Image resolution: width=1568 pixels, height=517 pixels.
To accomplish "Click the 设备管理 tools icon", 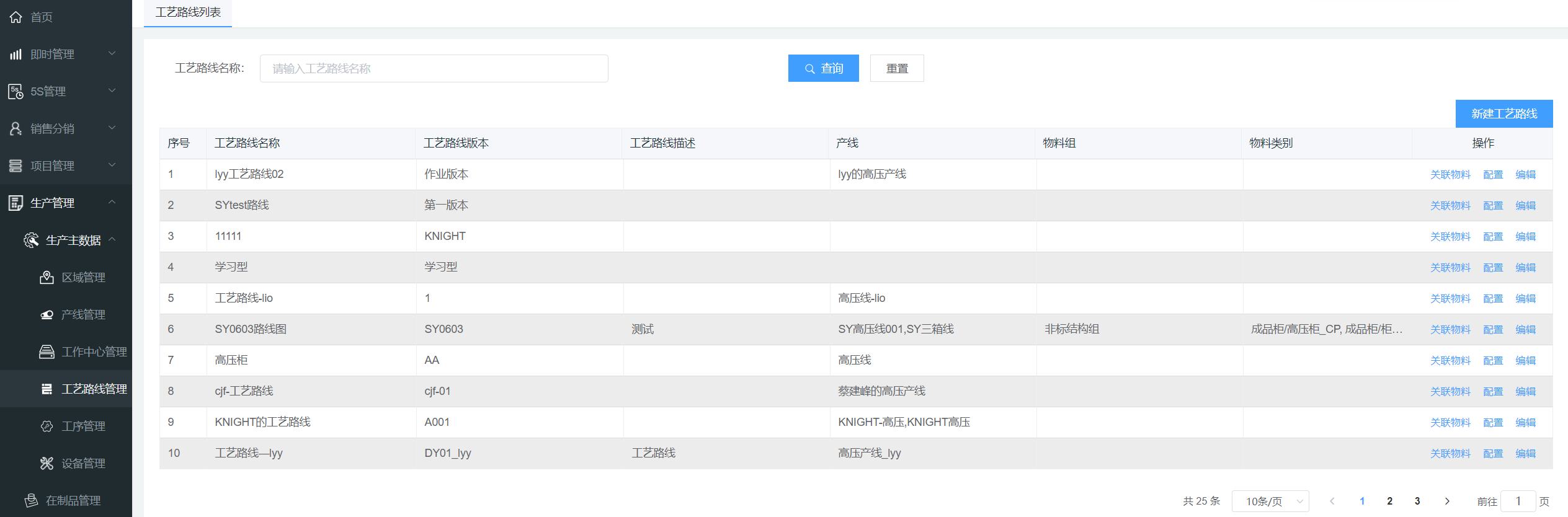I will (x=47, y=463).
